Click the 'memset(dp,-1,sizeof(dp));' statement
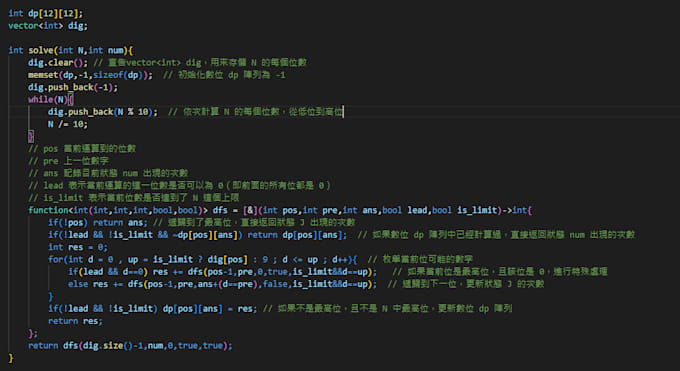Screen dimensions: 680x371 (90, 75)
